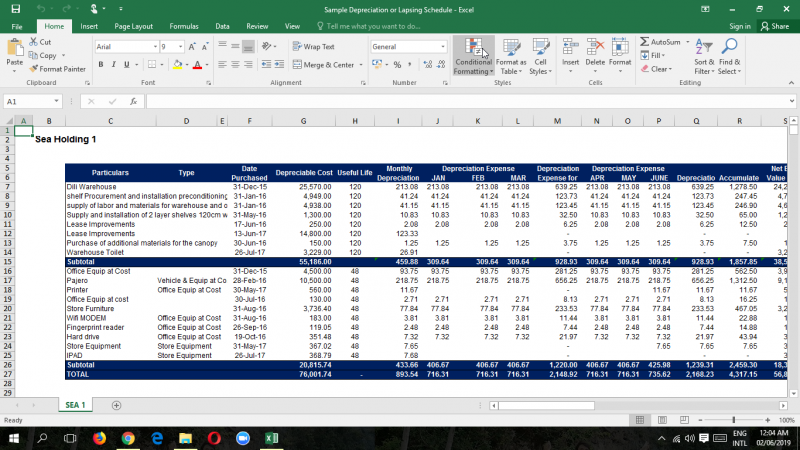800x450 pixels.
Task: Open Excel from the Windows taskbar
Action: pos(271,438)
